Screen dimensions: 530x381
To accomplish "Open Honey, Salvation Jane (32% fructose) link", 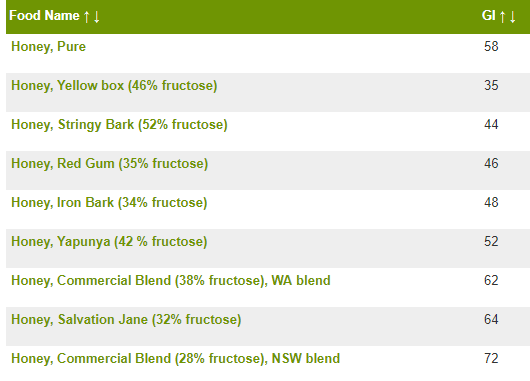I will [126, 319].
